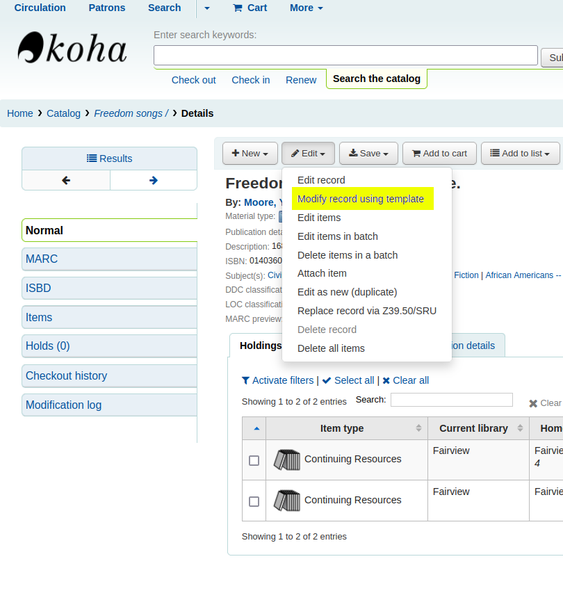This screenshot has width=563, height=600.
Task: Open Circulation in the top navigation
Action: (40, 8)
